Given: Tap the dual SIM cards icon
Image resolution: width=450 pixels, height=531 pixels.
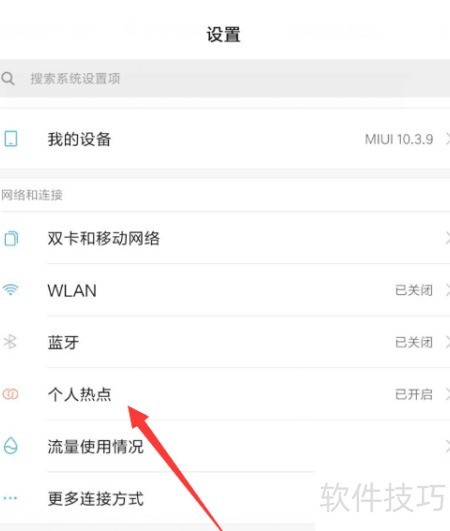Looking at the screenshot, I should tap(11, 238).
